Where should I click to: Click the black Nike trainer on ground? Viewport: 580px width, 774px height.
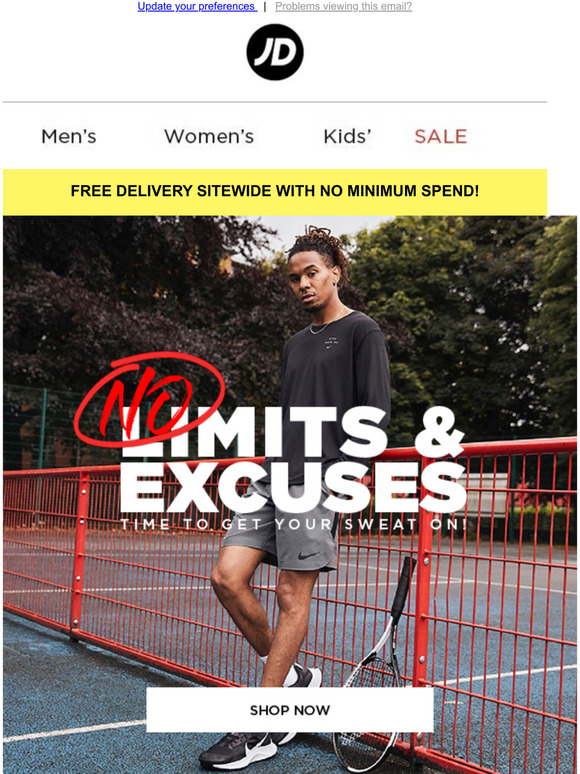click(x=238, y=750)
